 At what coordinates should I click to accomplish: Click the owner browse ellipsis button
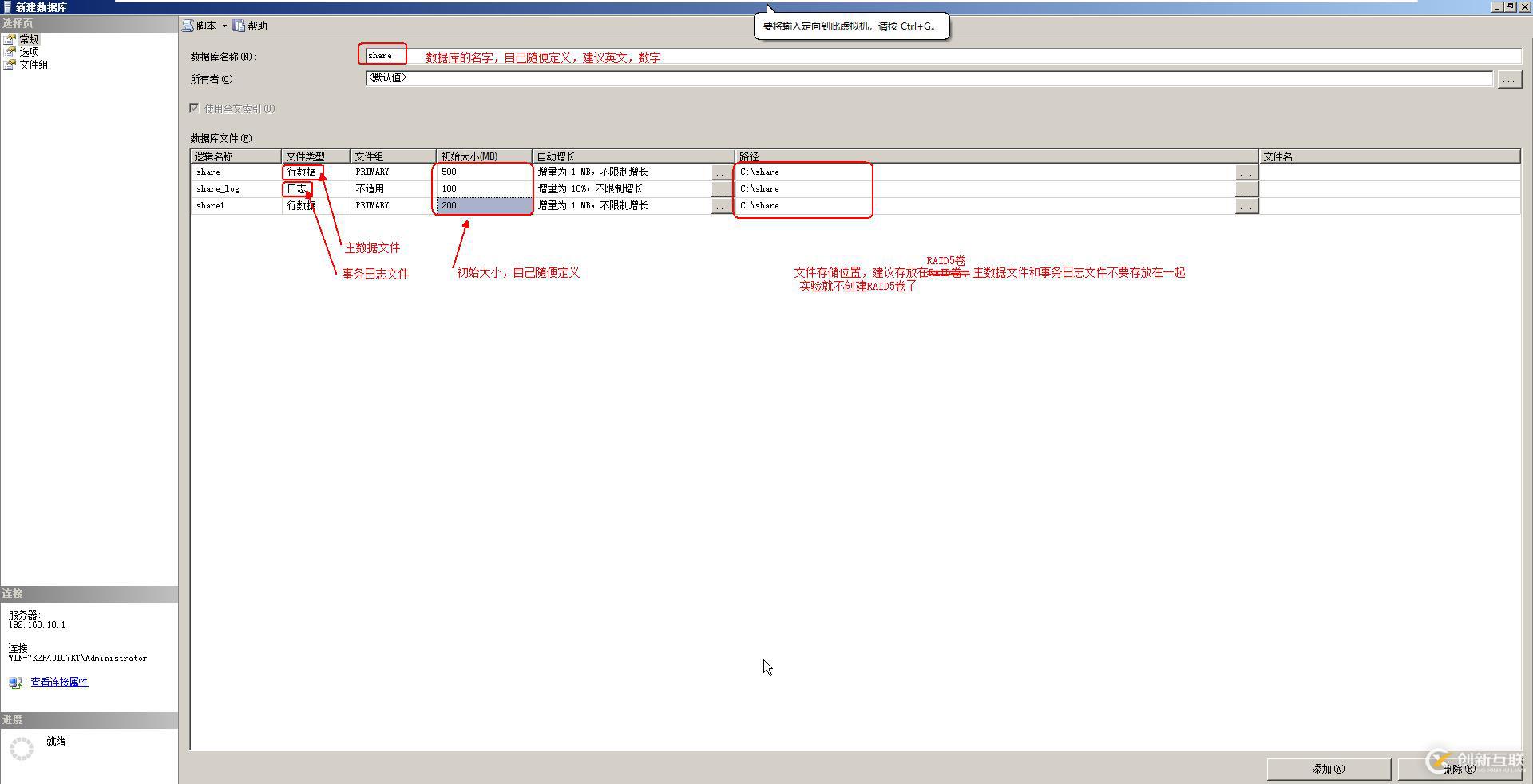pos(1509,79)
